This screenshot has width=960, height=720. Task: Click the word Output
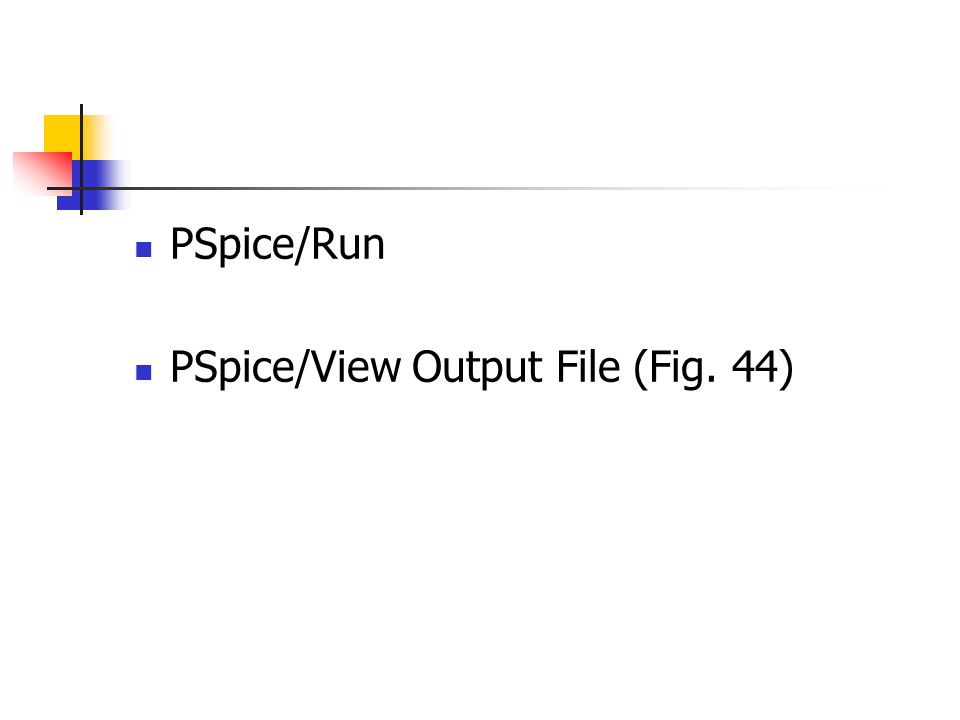coord(477,369)
